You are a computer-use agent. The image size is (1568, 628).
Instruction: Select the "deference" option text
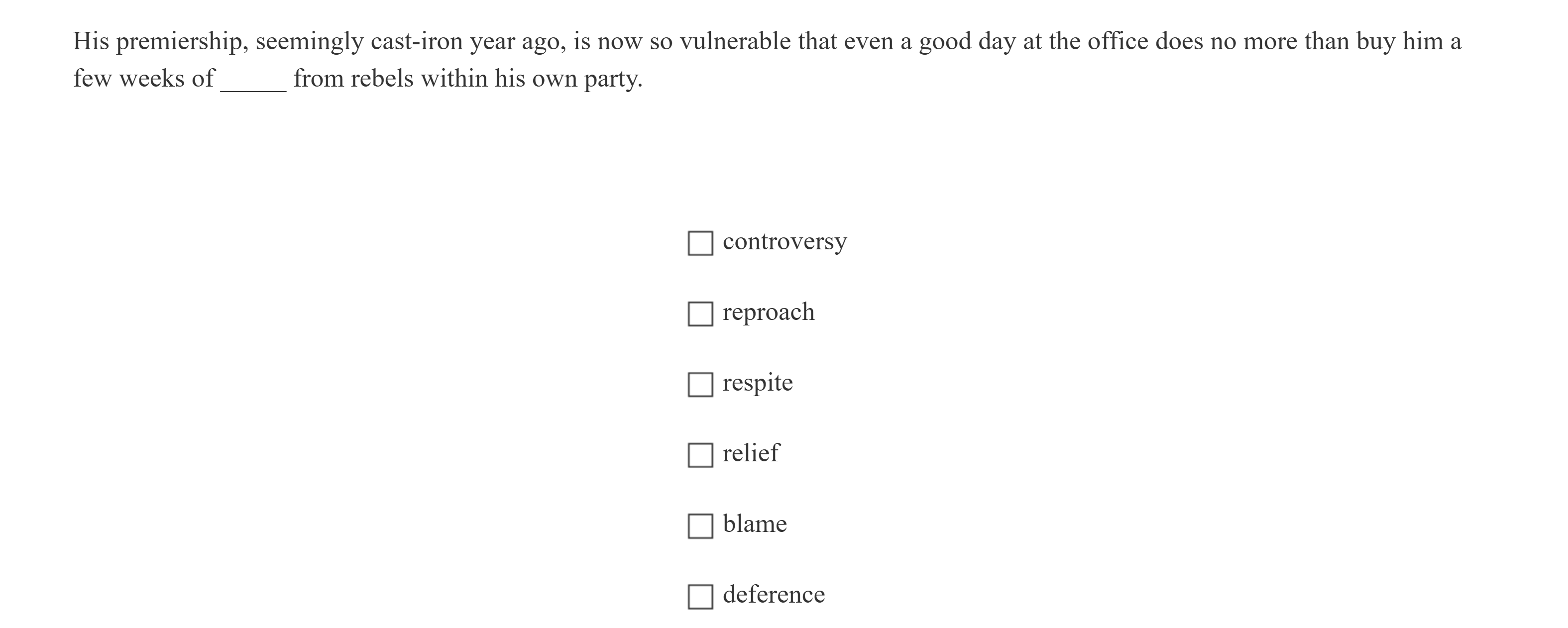[x=774, y=595]
